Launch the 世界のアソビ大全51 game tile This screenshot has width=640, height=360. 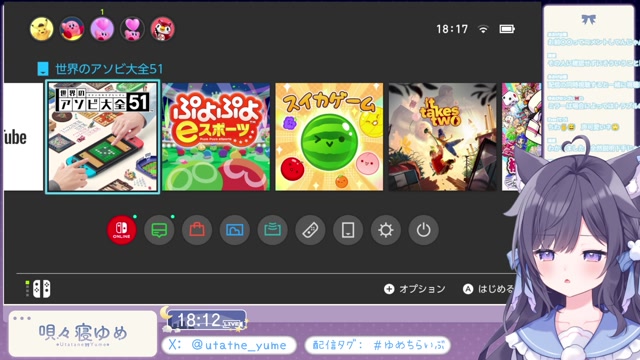pos(102,137)
